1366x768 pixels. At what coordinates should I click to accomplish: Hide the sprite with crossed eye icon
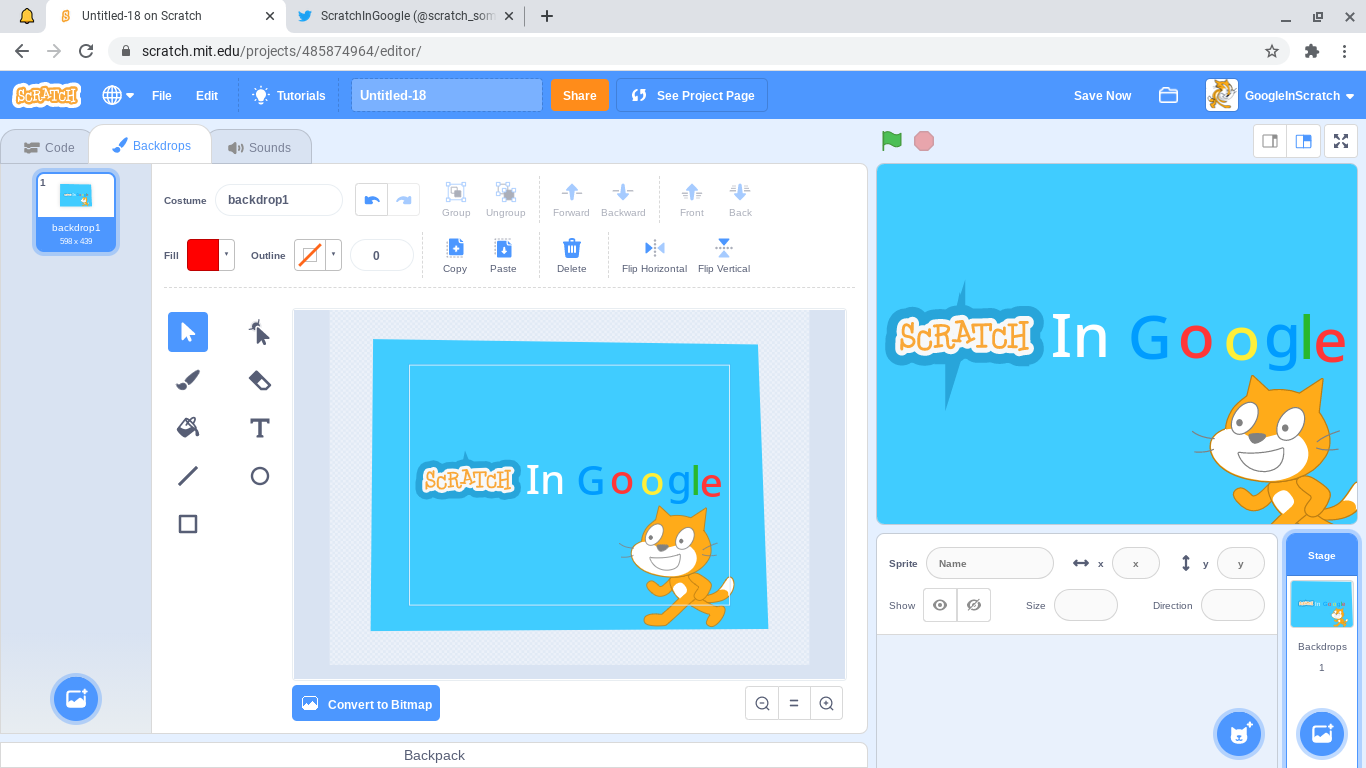pos(974,605)
